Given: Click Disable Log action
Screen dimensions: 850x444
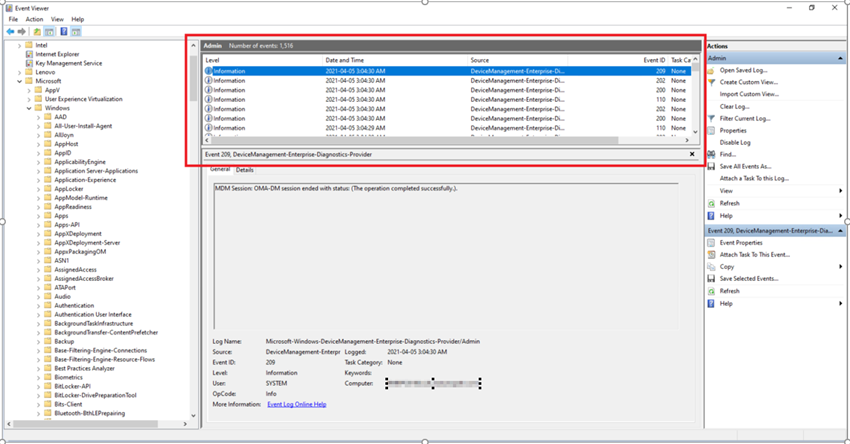Looking at the screenshot, I should pyautogui.click(x=735, y=143).
